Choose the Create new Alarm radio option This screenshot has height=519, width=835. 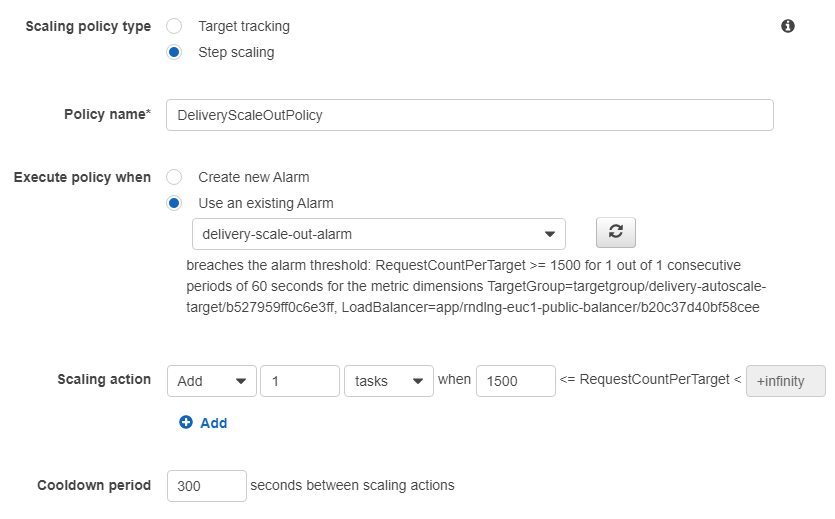coord(174,177)
